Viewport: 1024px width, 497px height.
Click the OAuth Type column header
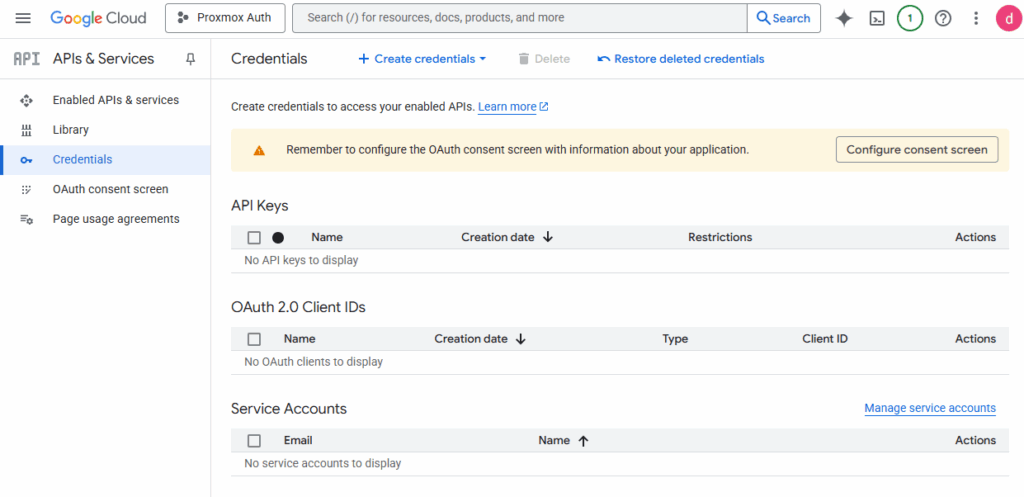coord(675,339)
